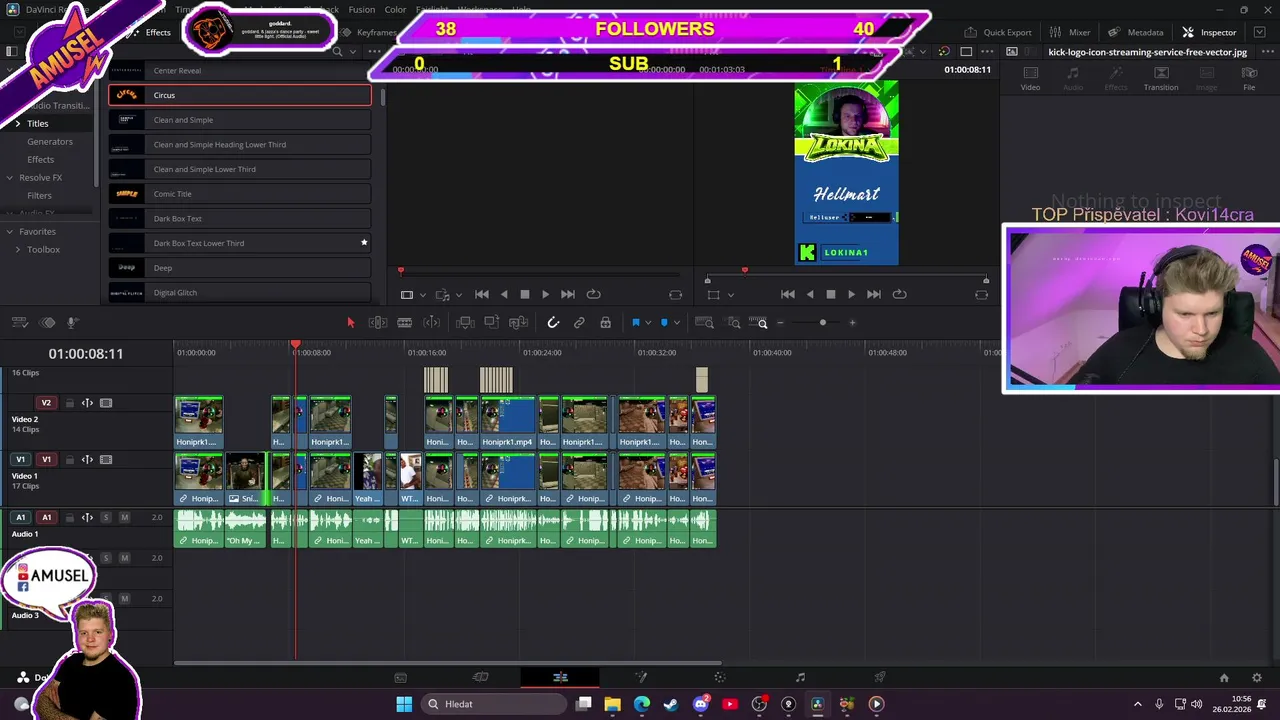The image size is (1280, 720).
Task: Play the source viewer forward
Action: click(x=545, y=294)
